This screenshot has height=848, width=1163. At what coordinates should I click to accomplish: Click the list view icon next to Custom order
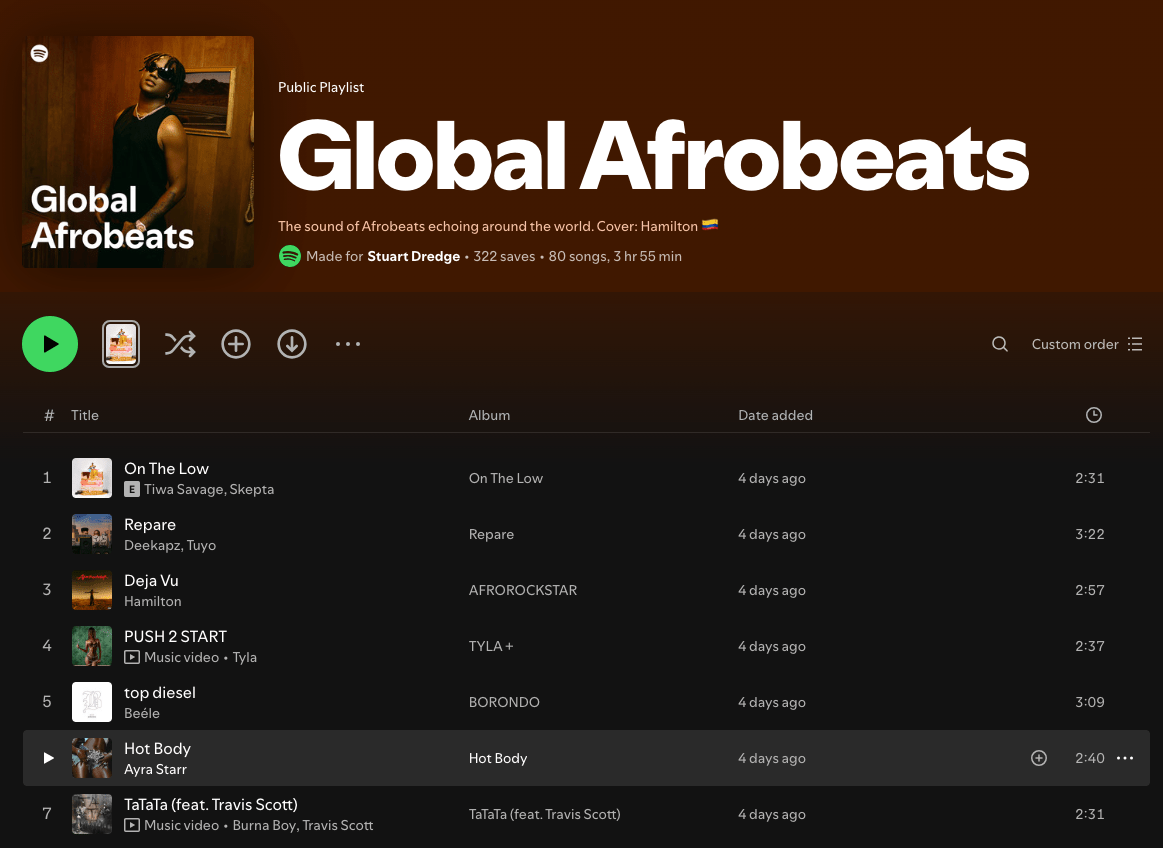(x=1135, y=344)
